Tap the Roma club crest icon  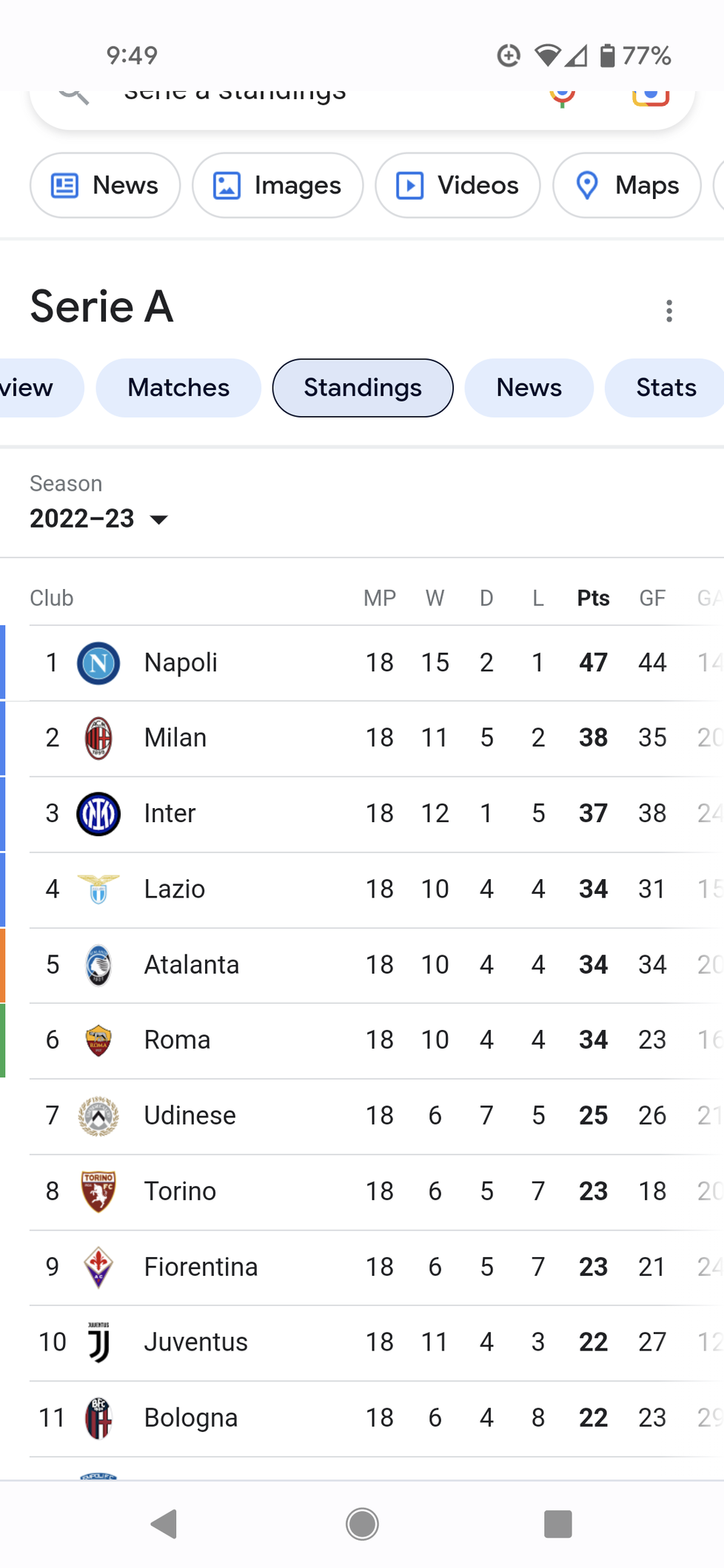click(98, 1040)
